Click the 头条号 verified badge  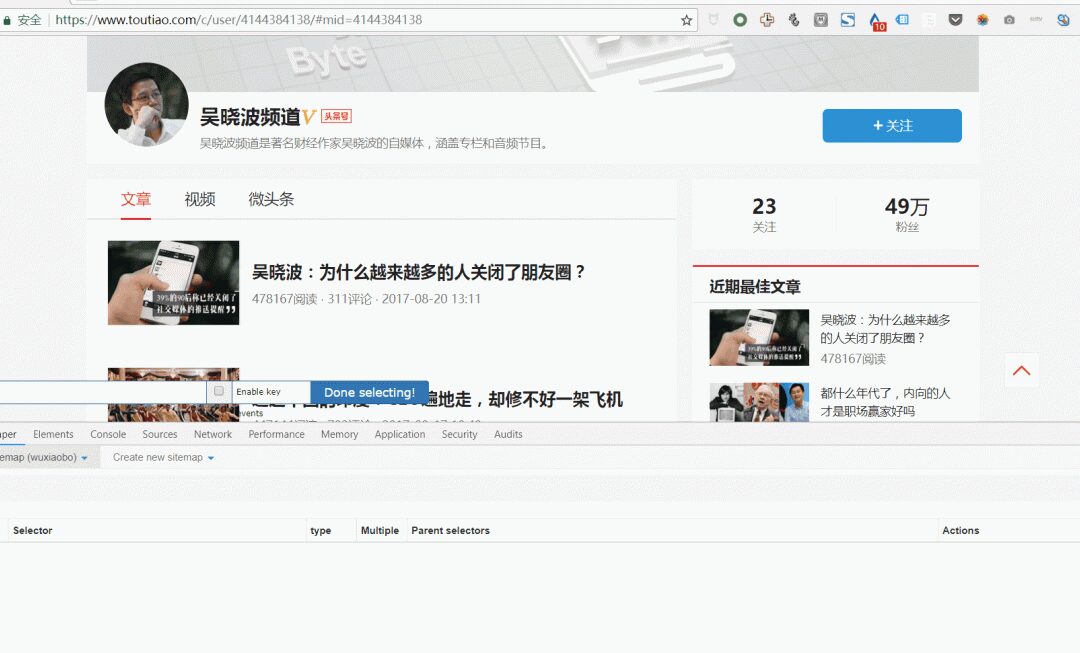click(x=337, y=116)
